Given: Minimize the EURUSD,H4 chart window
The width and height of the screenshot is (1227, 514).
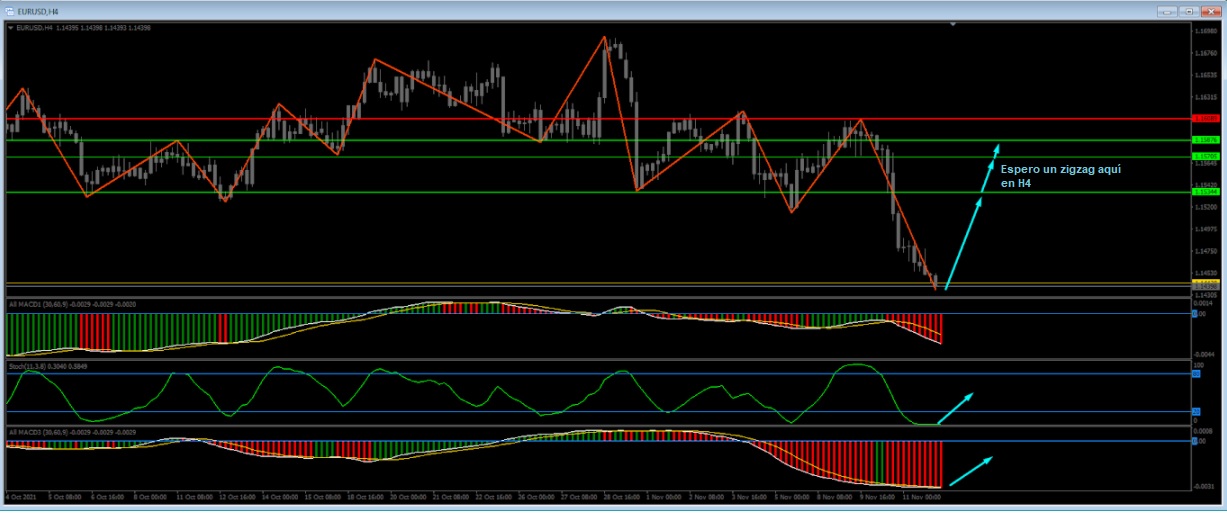Looking at the screenshot, I should click(x=1167, y=11).
